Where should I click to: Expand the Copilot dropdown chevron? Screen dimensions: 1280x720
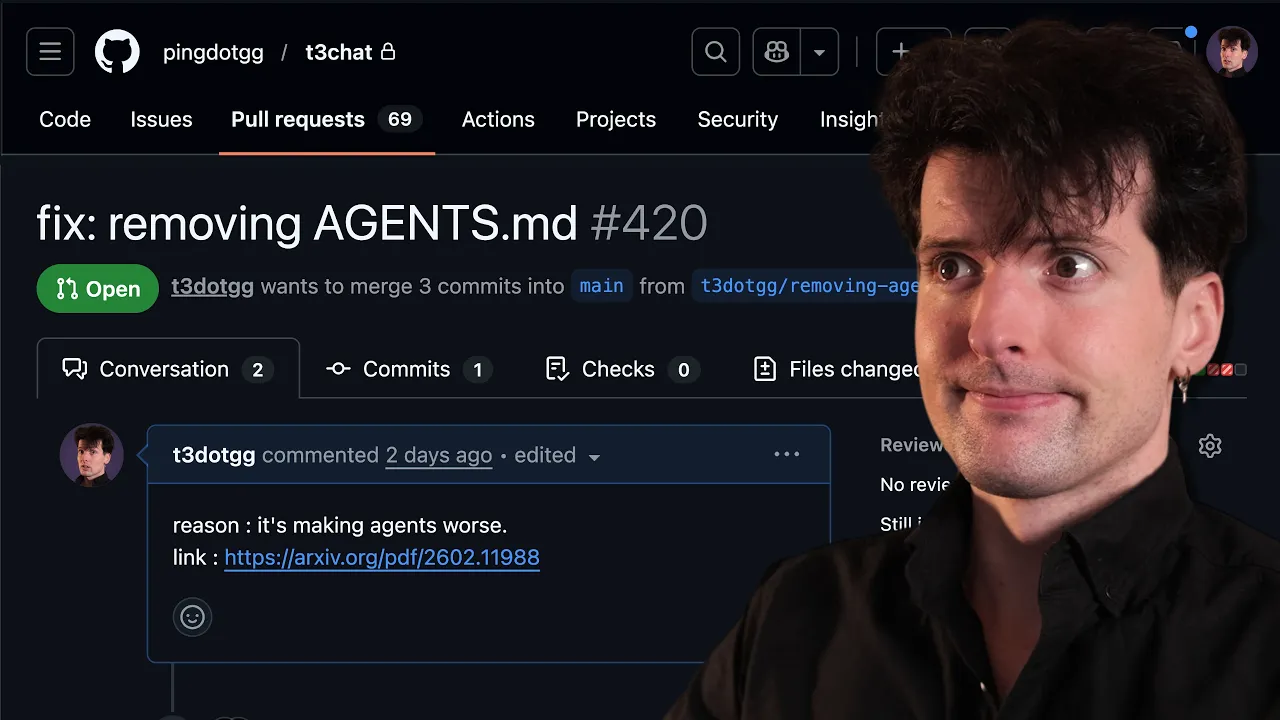coord(820,51)
